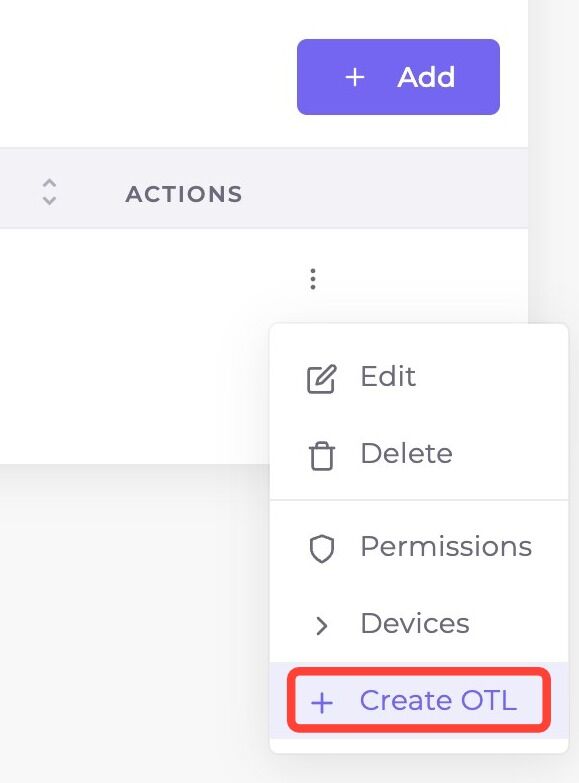The image size is (579, 783).
Task: Select the ACTIONS column header
Action: (x=184, y=194)
